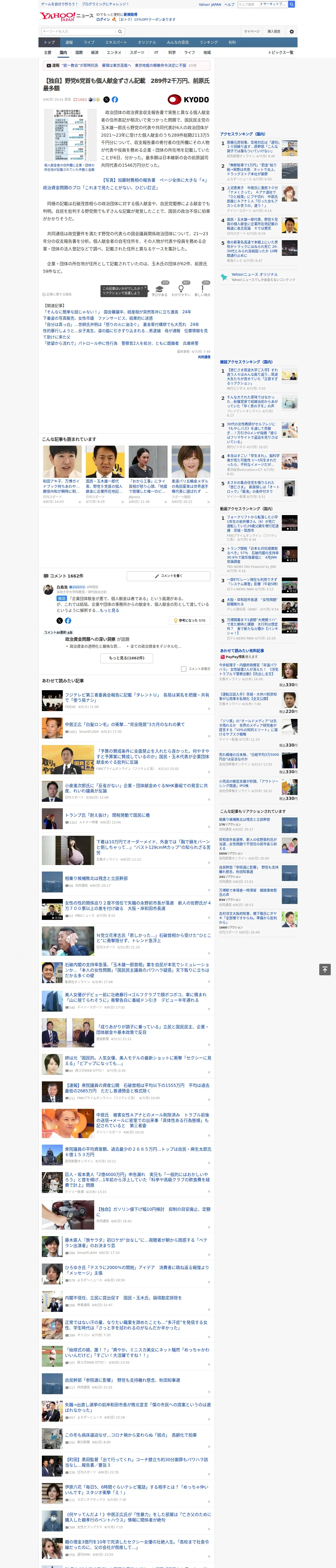Click the KYODO publisher logo
The height and width of the screenshot is (1568, 336).
pos(188,99)
